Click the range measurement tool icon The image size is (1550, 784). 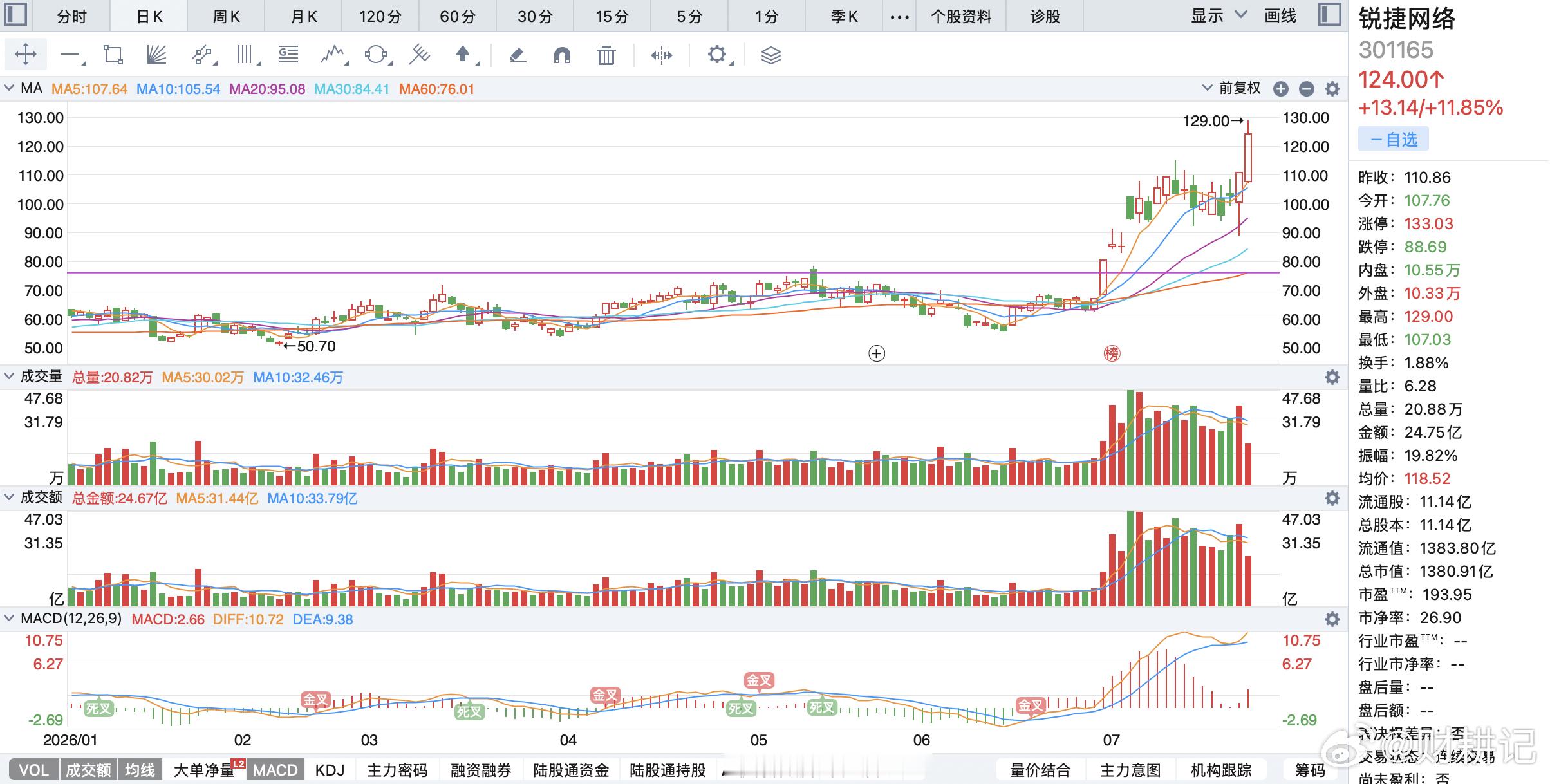661,55
